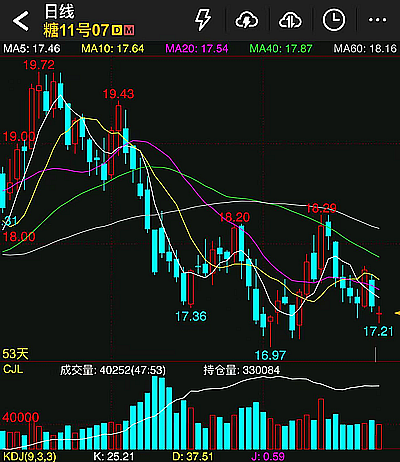The height and width of the screenshot is (462, 400).
Task: Open the clock period selector icon
Action: (334, 20)
